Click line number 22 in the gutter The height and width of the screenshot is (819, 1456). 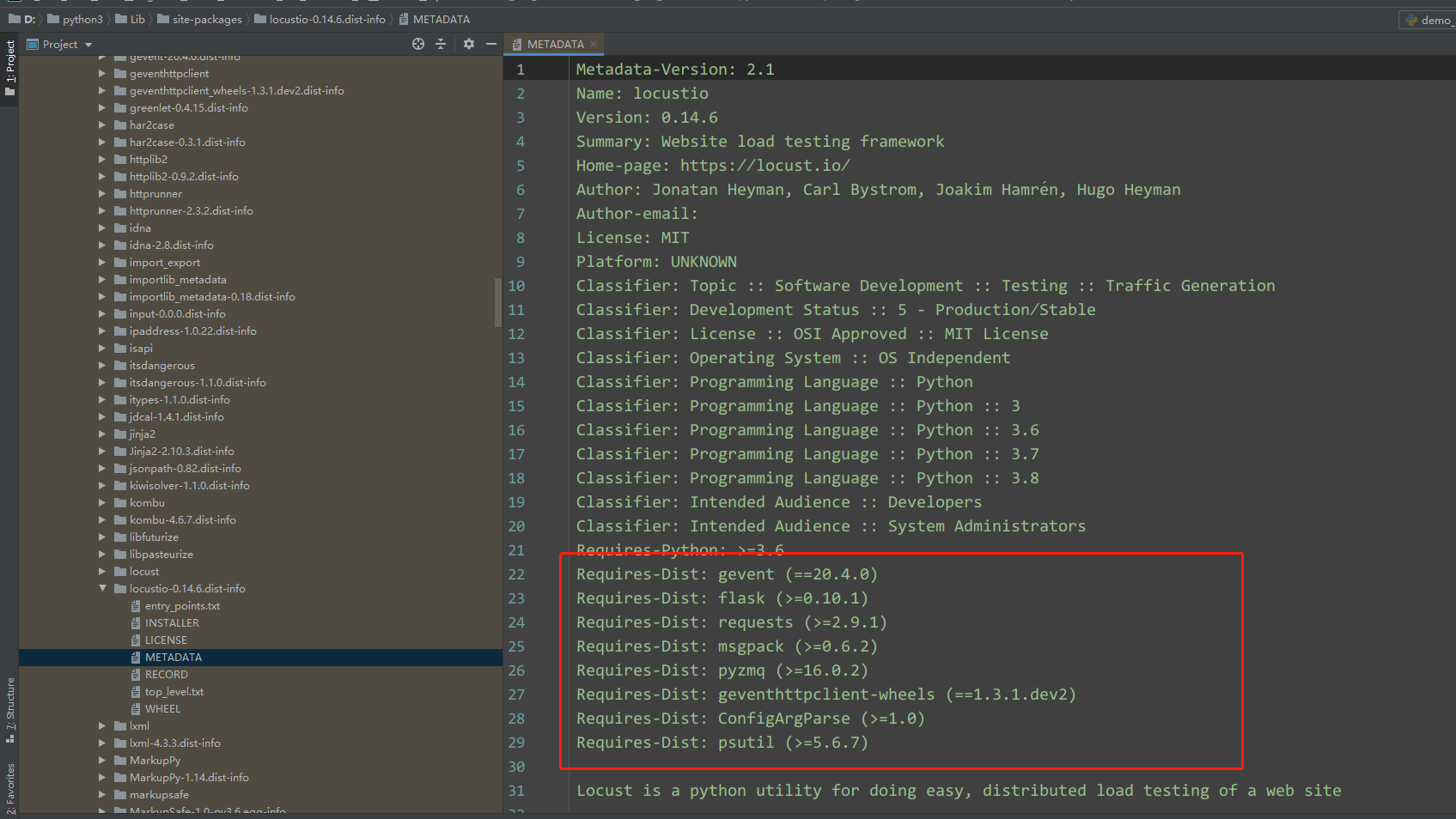(x=516, y=574)
